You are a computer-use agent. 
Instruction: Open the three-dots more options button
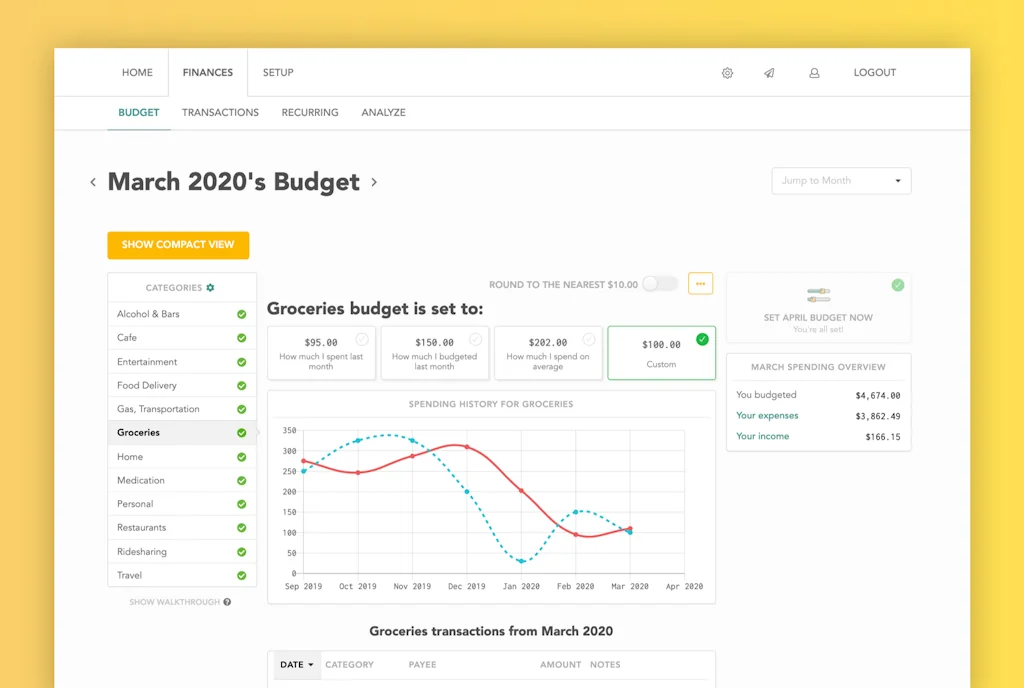point(700,284)
